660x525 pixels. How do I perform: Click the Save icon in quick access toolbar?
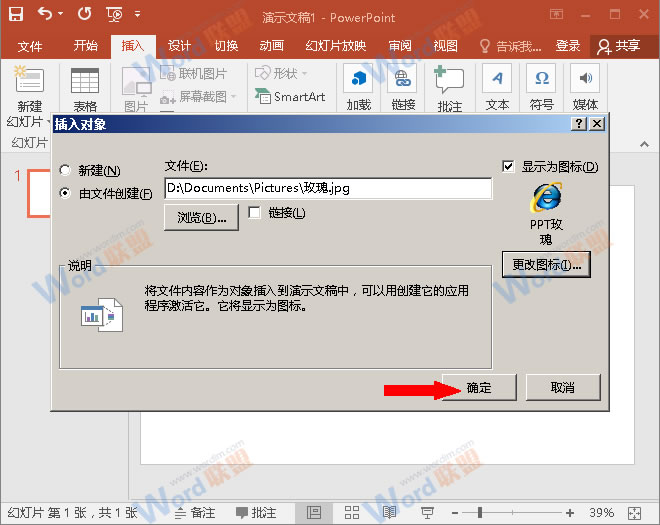16,15
